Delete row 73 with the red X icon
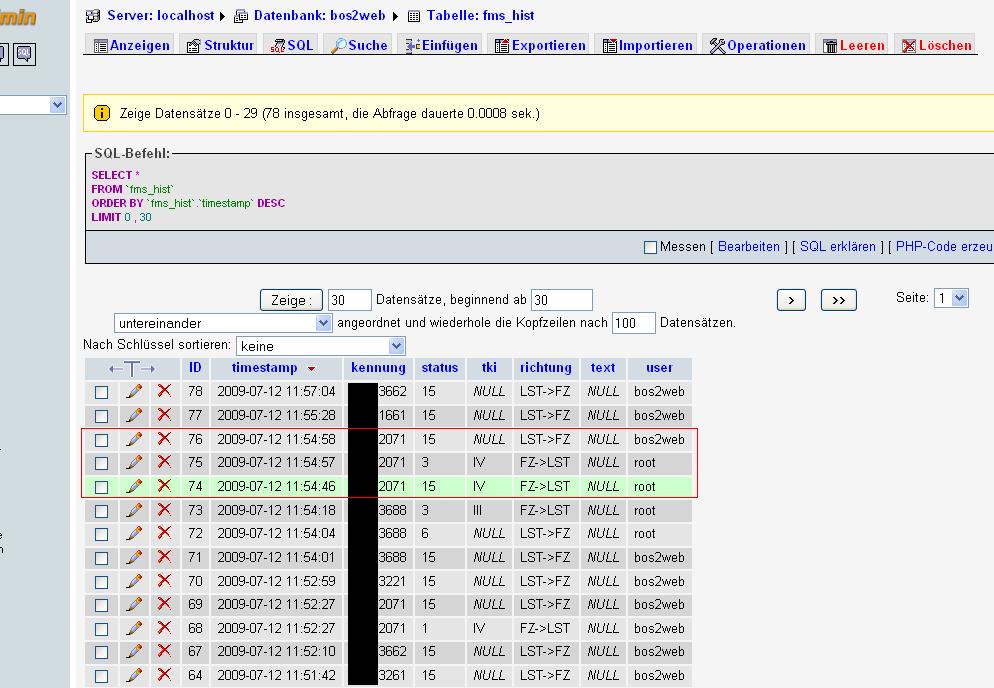Viewport: 994px width, 688px height. (x=164, y=510)
